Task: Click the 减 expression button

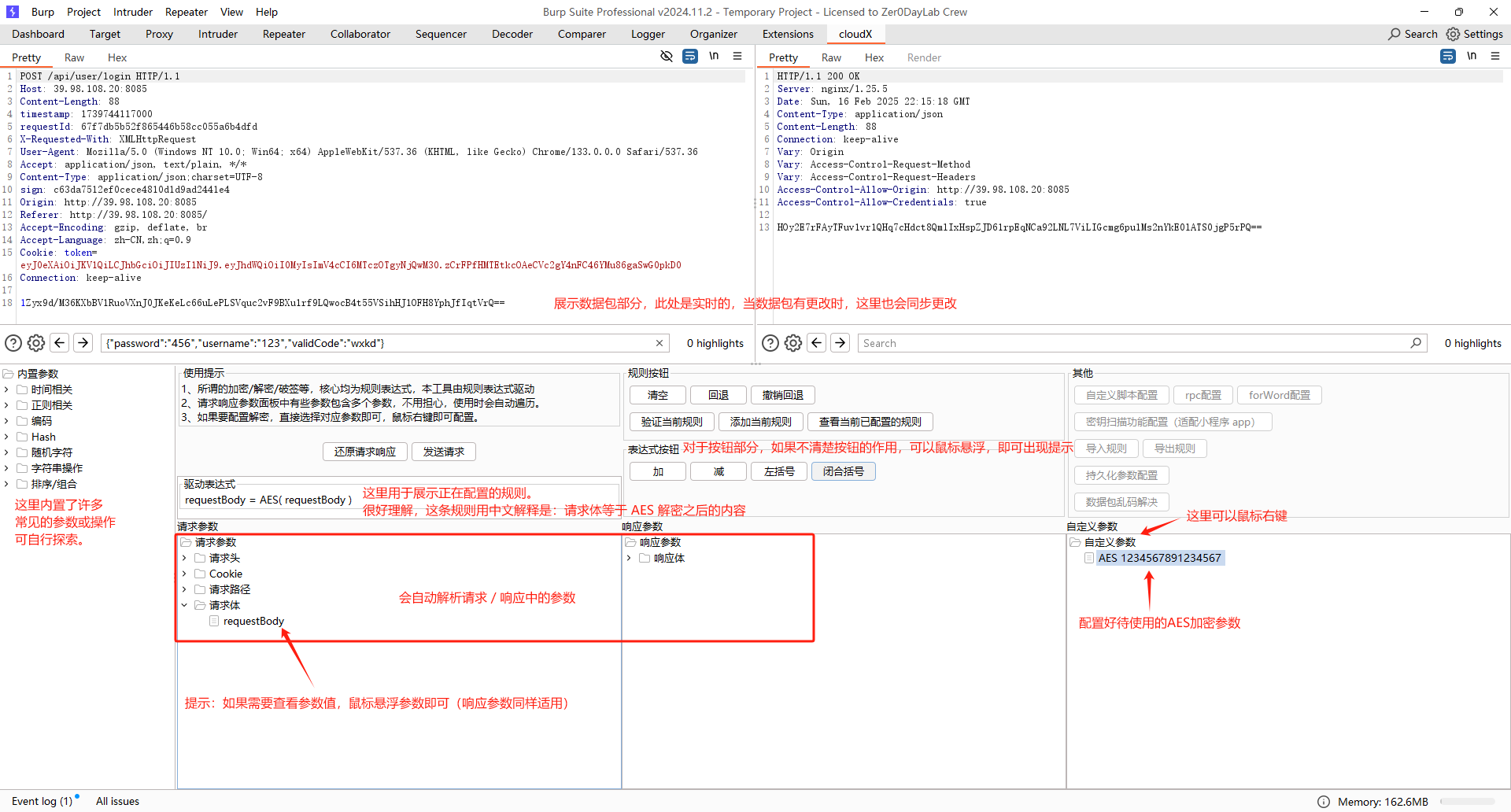Action: click(719, 471)
